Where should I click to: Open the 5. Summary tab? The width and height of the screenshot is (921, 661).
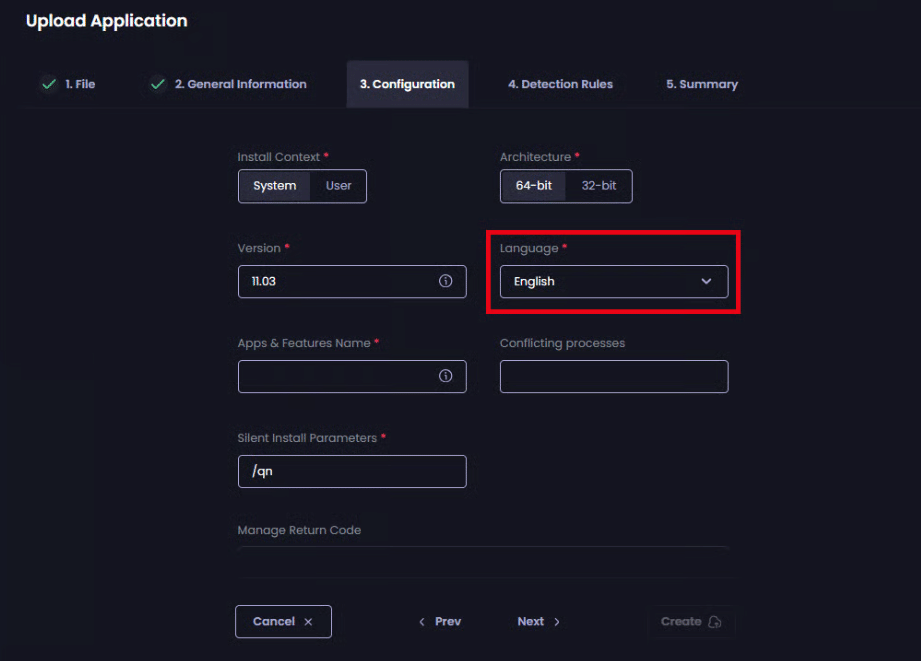coord(702,84)
